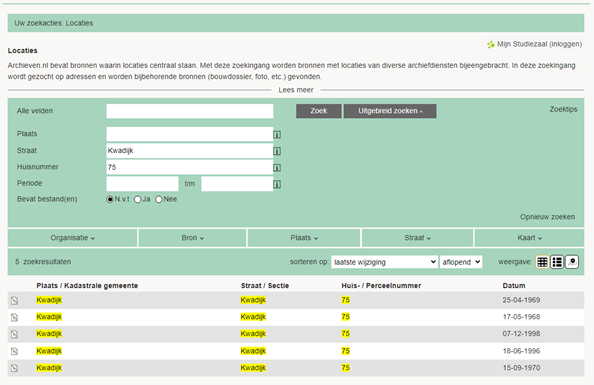The height and width of the screenshot is (385, 594).
Task: Select date 25-04-1969
Action: [x=521, y=300]
